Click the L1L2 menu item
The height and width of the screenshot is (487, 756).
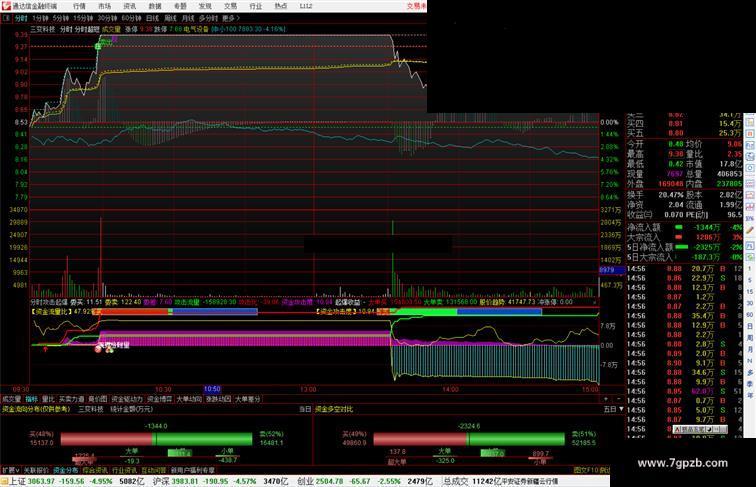click(306, 6)
